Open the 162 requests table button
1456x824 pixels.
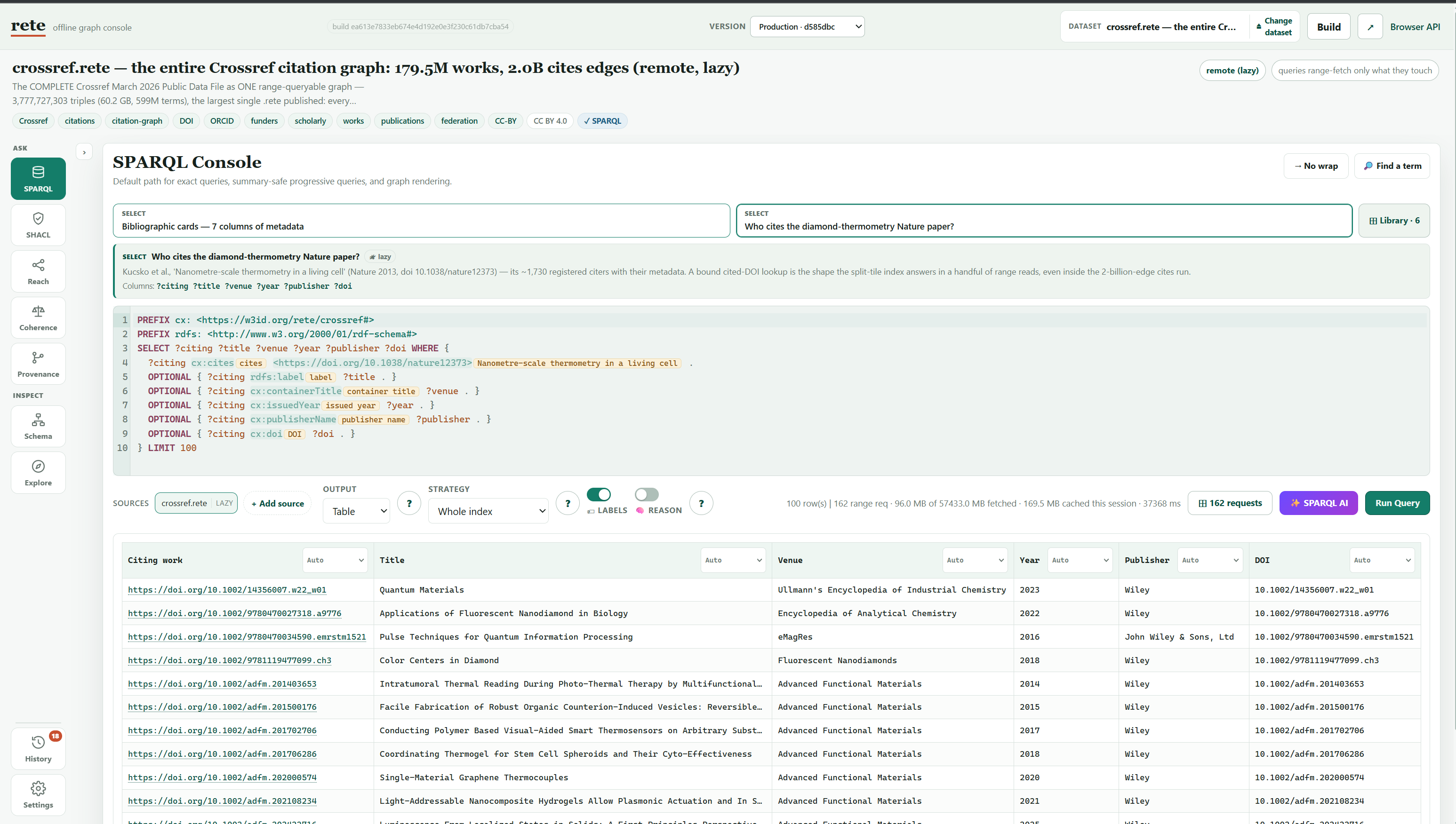[1230, 503]
